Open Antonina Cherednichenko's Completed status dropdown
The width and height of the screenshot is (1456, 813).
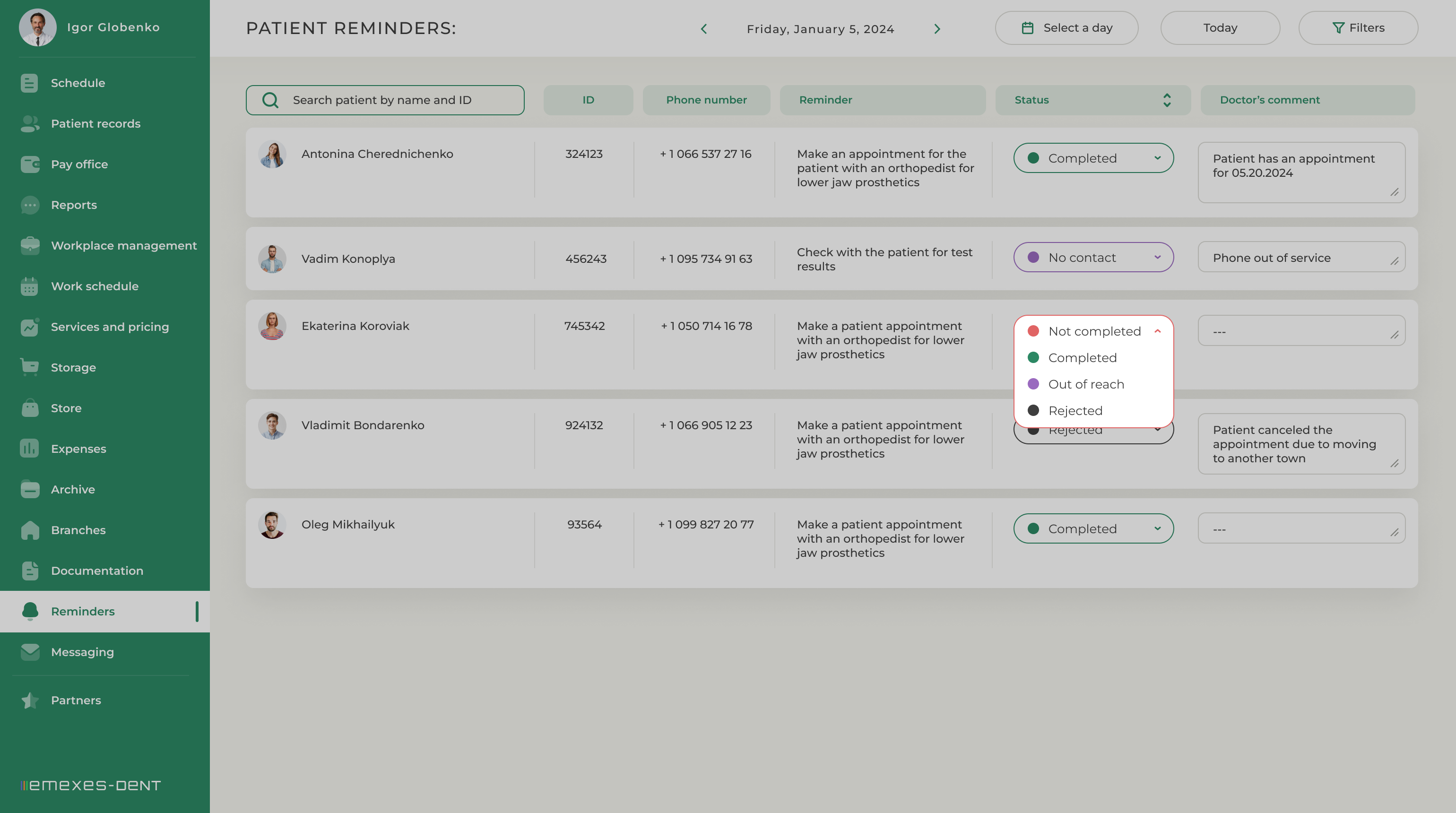pyautogui.click(x=1093, y=158)
